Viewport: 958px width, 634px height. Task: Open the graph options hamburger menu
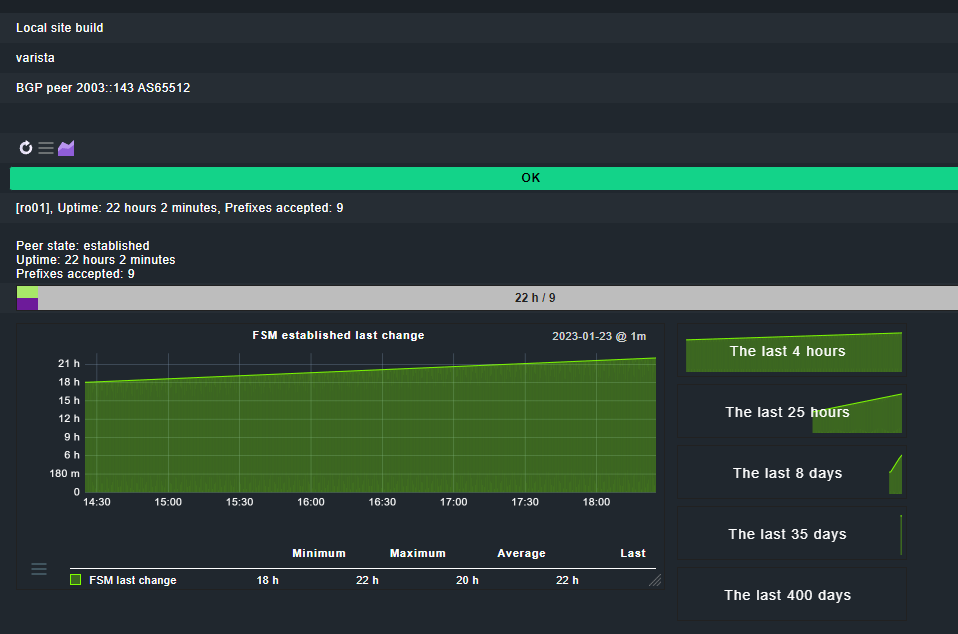point(39,569)
